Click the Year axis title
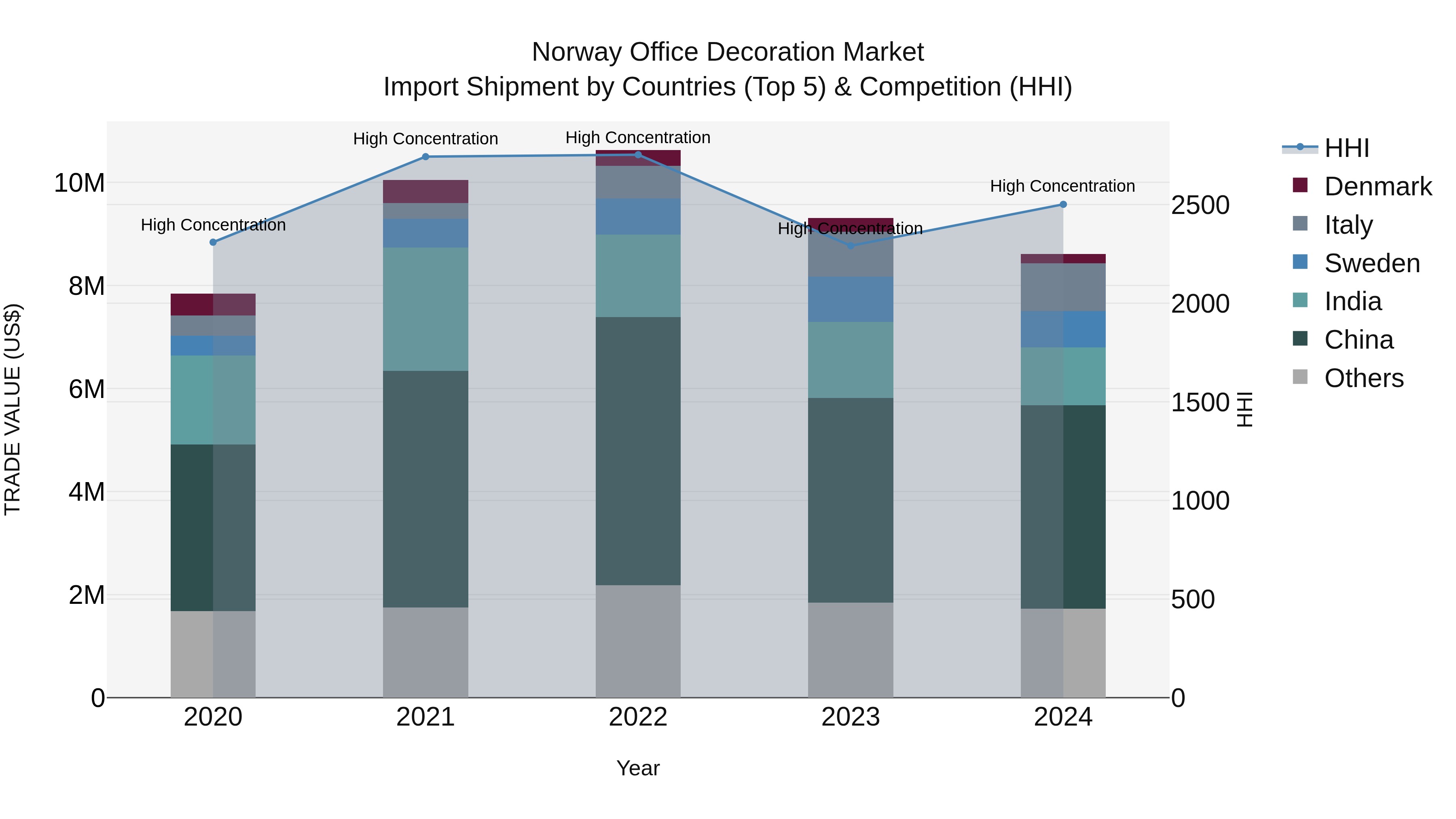 pos(638,769)
